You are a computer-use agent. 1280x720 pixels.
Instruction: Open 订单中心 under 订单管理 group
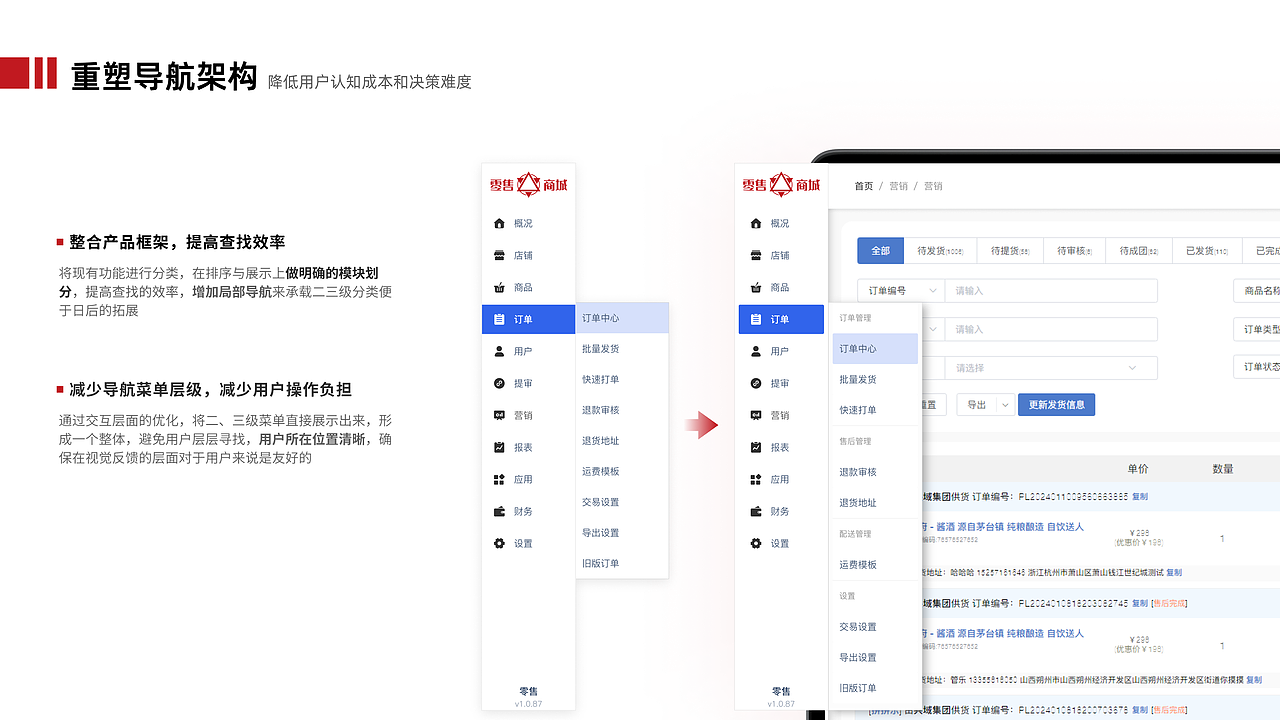tap(875, 349)
